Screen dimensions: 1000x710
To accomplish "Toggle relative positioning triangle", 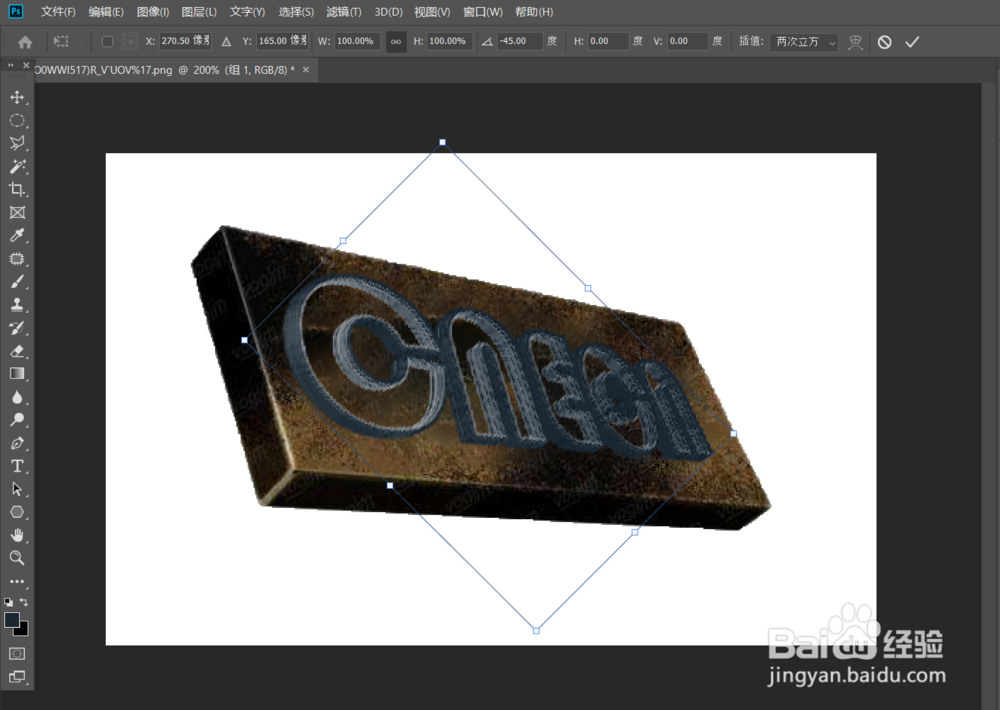I will pyautogui.click(x=226, y=41).
